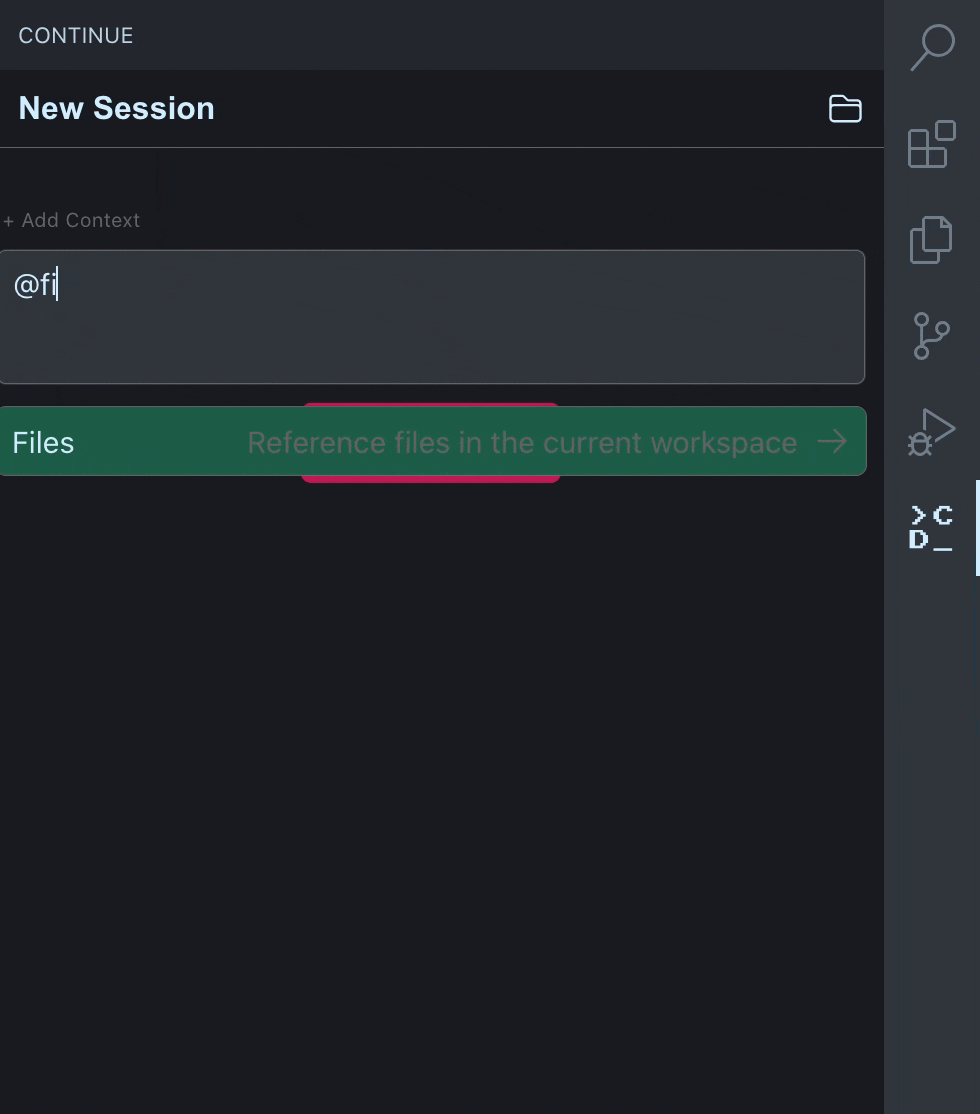Click the Files label in the suggestion

coord(43,441)
